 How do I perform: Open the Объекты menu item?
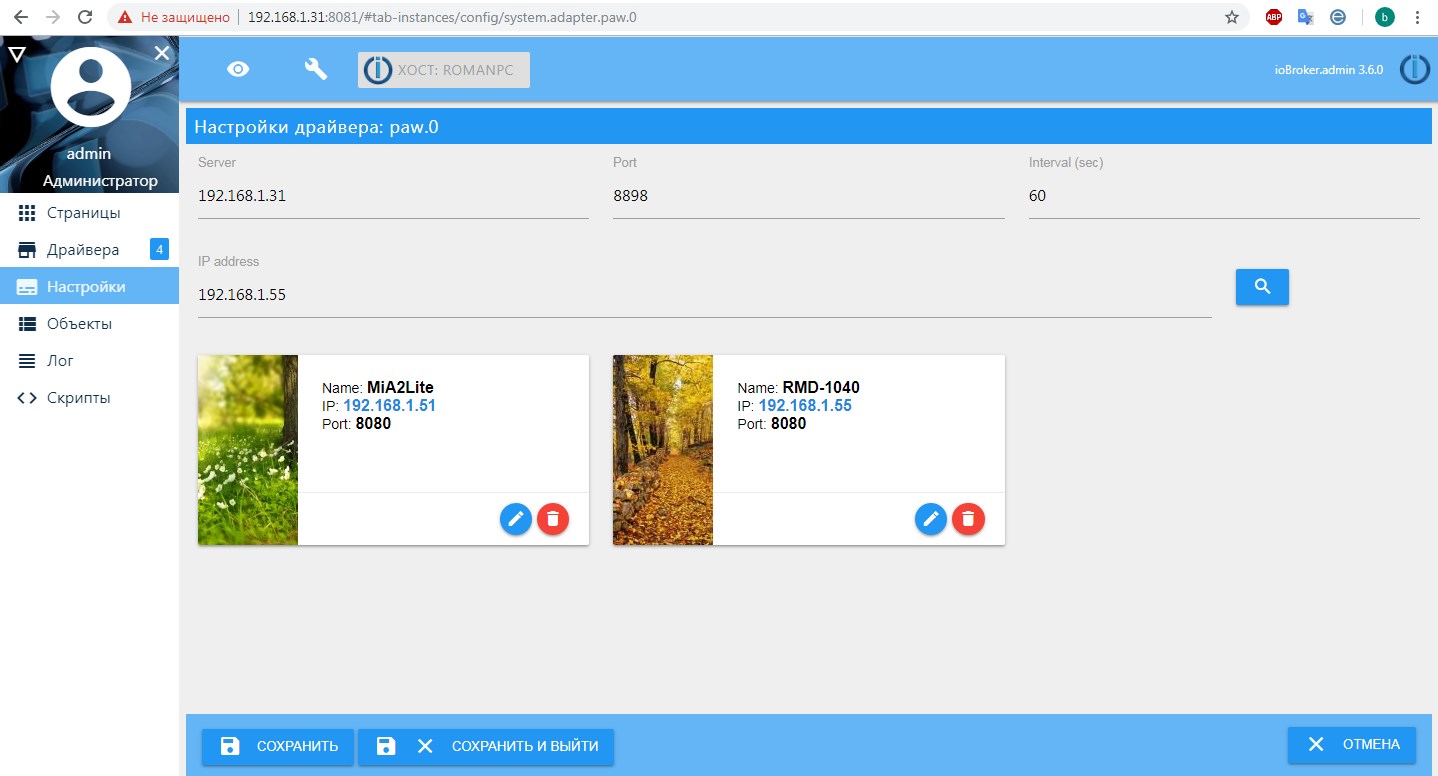[x=90, y=324]
